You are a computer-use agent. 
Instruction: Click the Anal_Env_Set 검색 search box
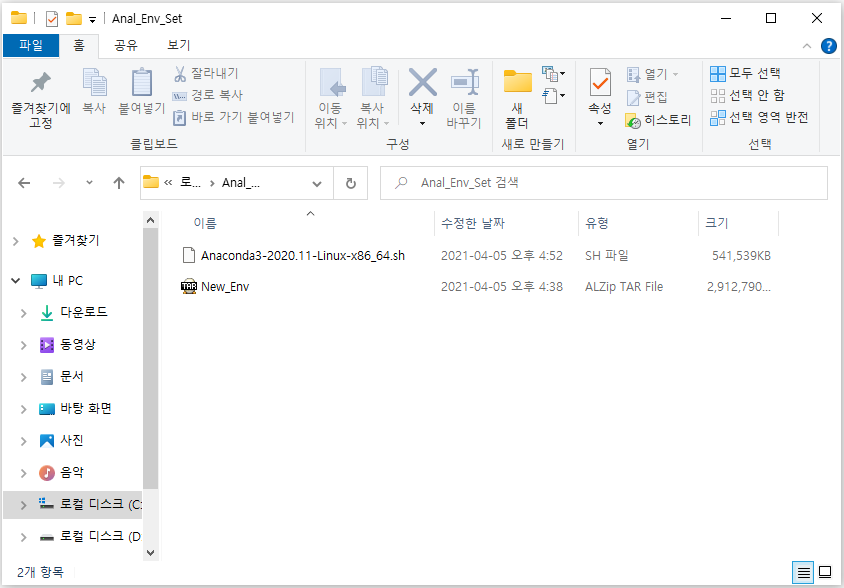click(604, 183)
